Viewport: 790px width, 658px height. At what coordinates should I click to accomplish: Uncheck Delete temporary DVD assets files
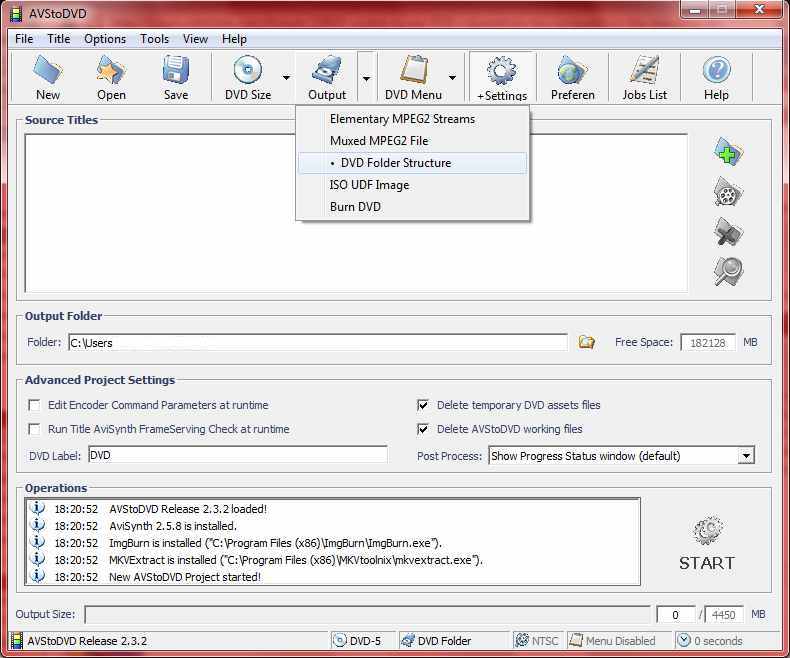click(x=423, y=405)
